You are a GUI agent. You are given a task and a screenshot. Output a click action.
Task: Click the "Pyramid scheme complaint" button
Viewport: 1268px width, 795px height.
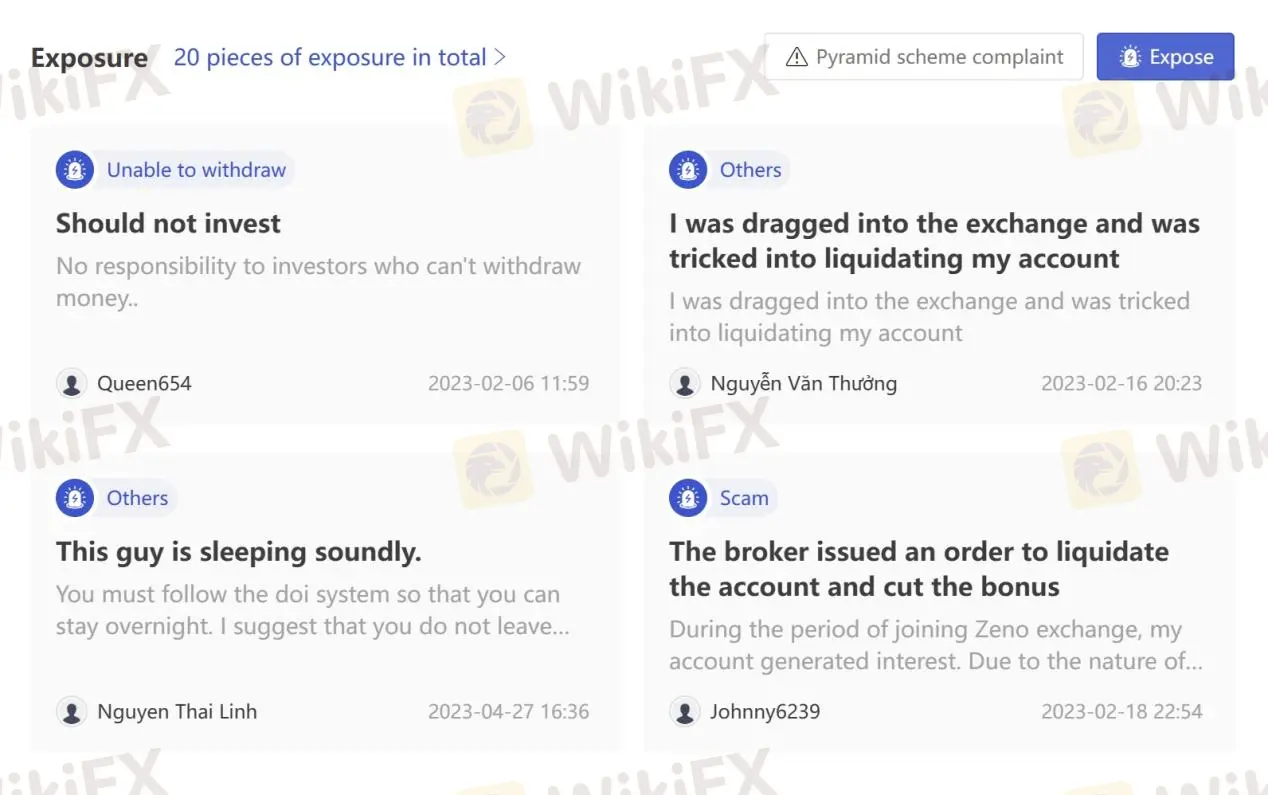tap(924, 56)
